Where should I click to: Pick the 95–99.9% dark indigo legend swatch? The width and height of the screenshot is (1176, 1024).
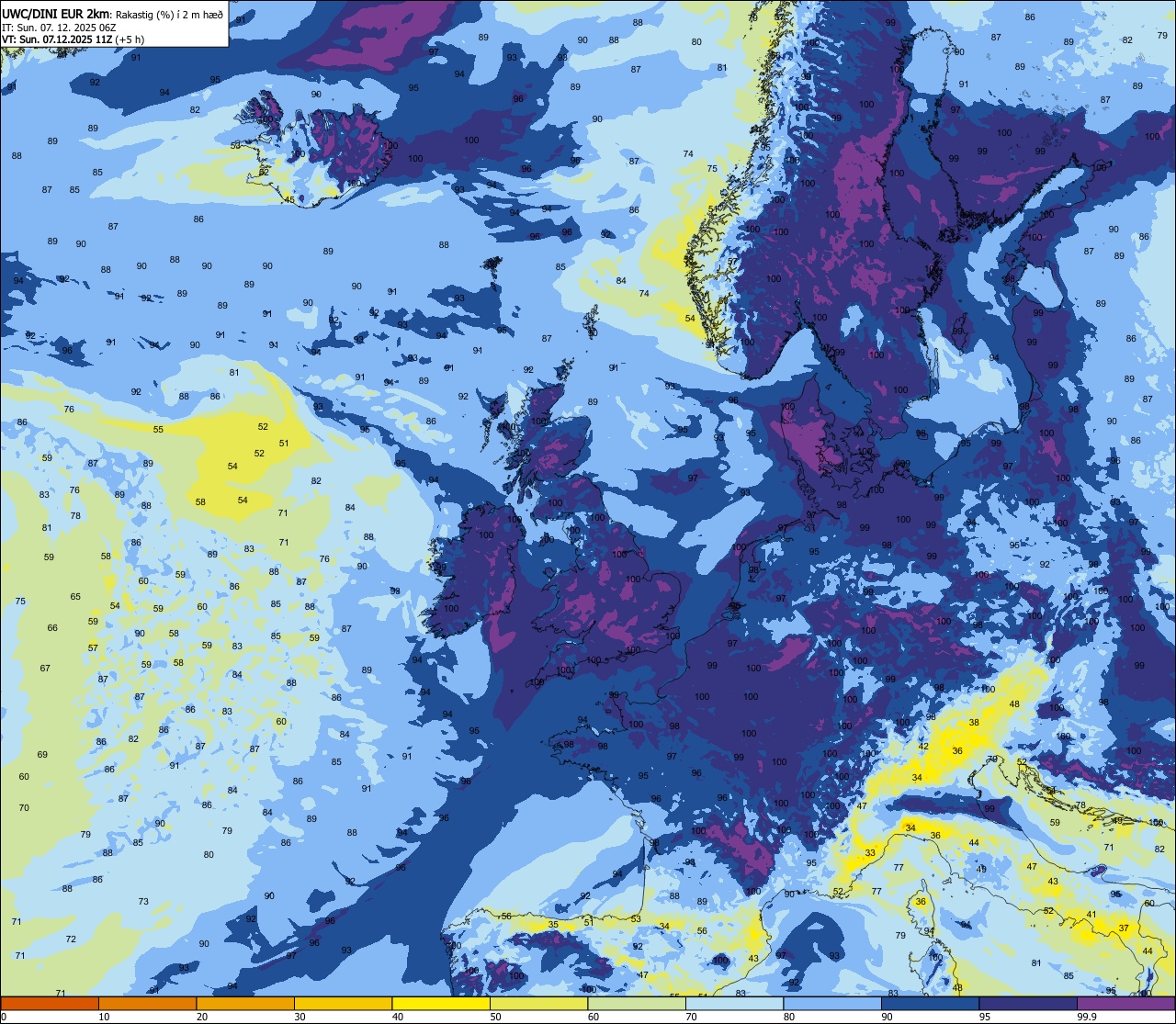pyautogui.click(x=1028, y=1003)
